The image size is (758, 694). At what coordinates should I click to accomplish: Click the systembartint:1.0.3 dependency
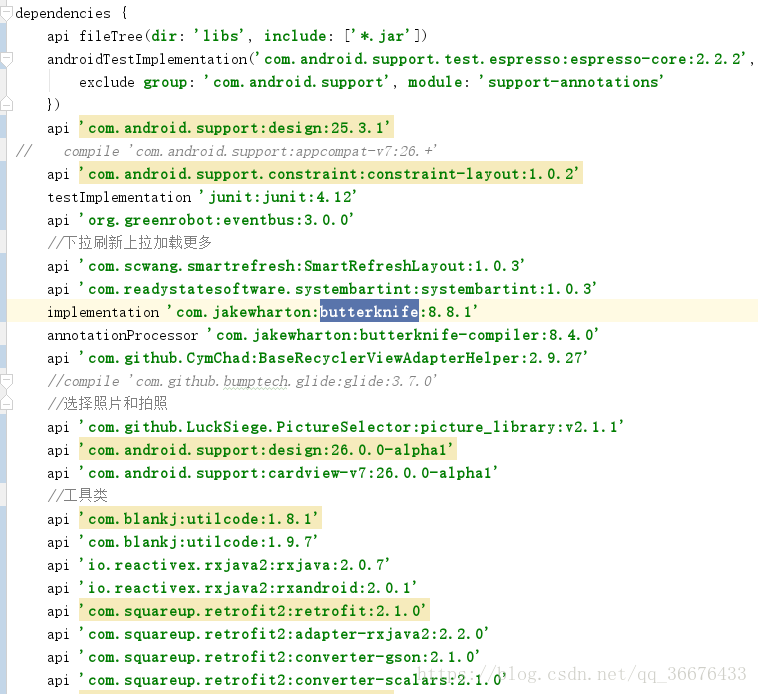338,289
